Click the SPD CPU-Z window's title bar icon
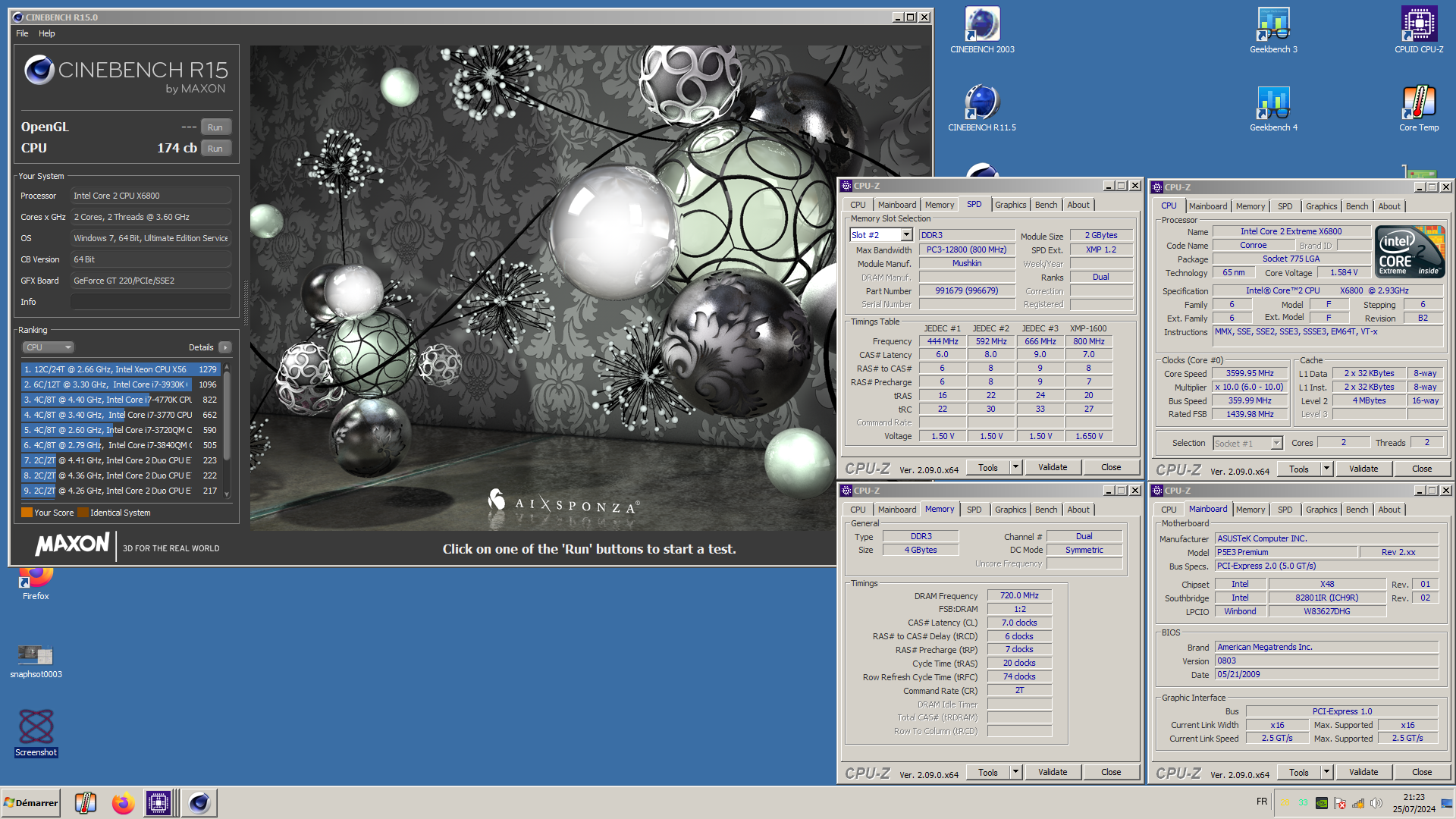 click(x=846, y=186)
